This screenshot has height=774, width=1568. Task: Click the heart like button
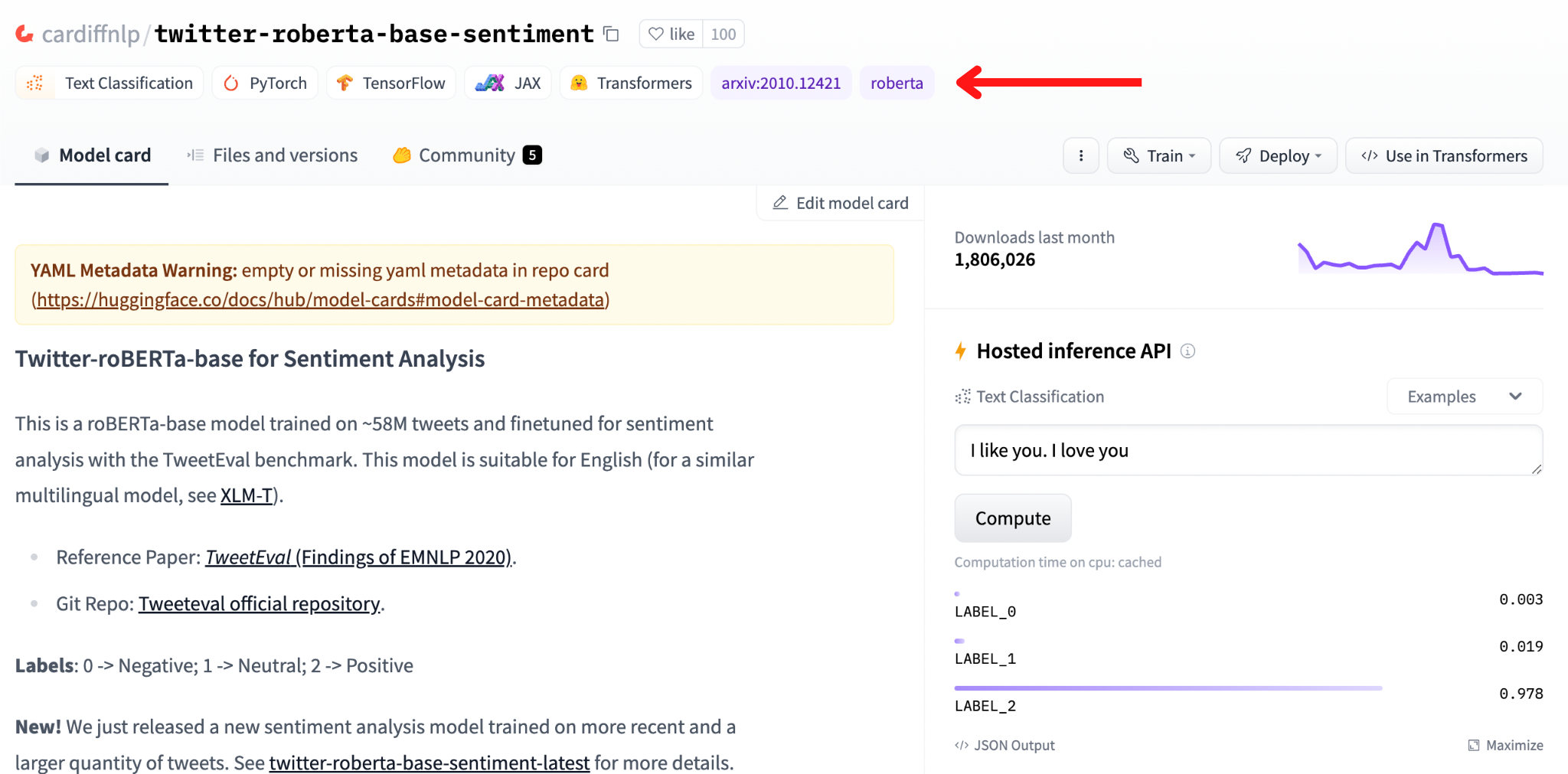coord(671,34)
